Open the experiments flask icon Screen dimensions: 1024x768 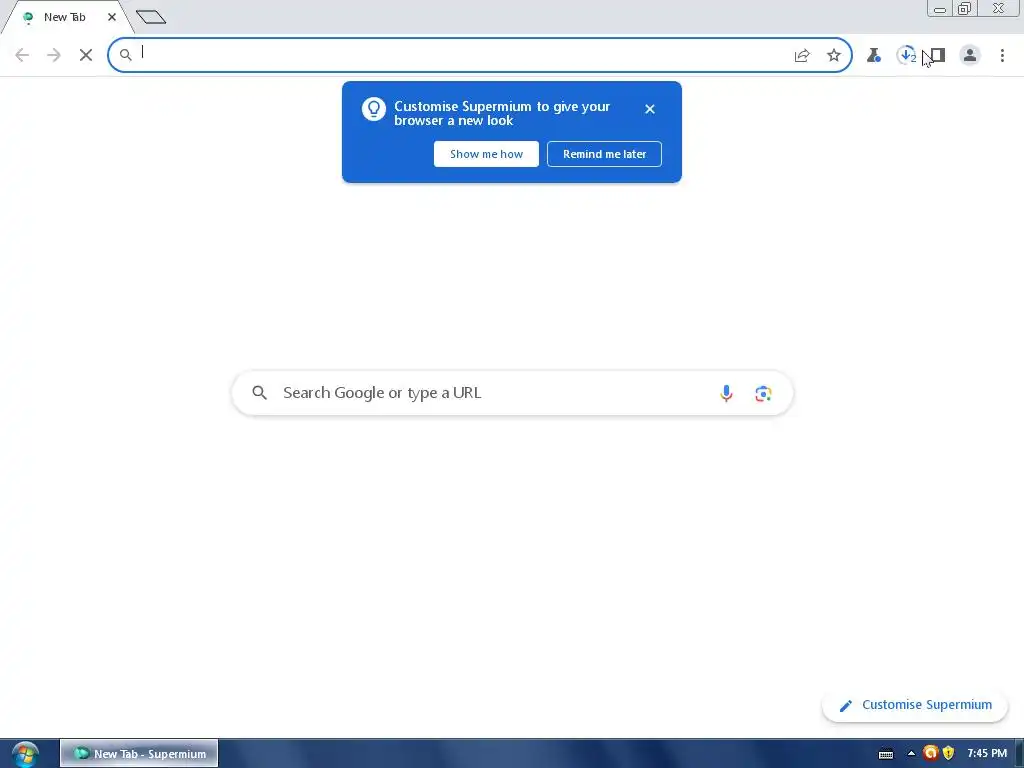[x=874, y=56]
